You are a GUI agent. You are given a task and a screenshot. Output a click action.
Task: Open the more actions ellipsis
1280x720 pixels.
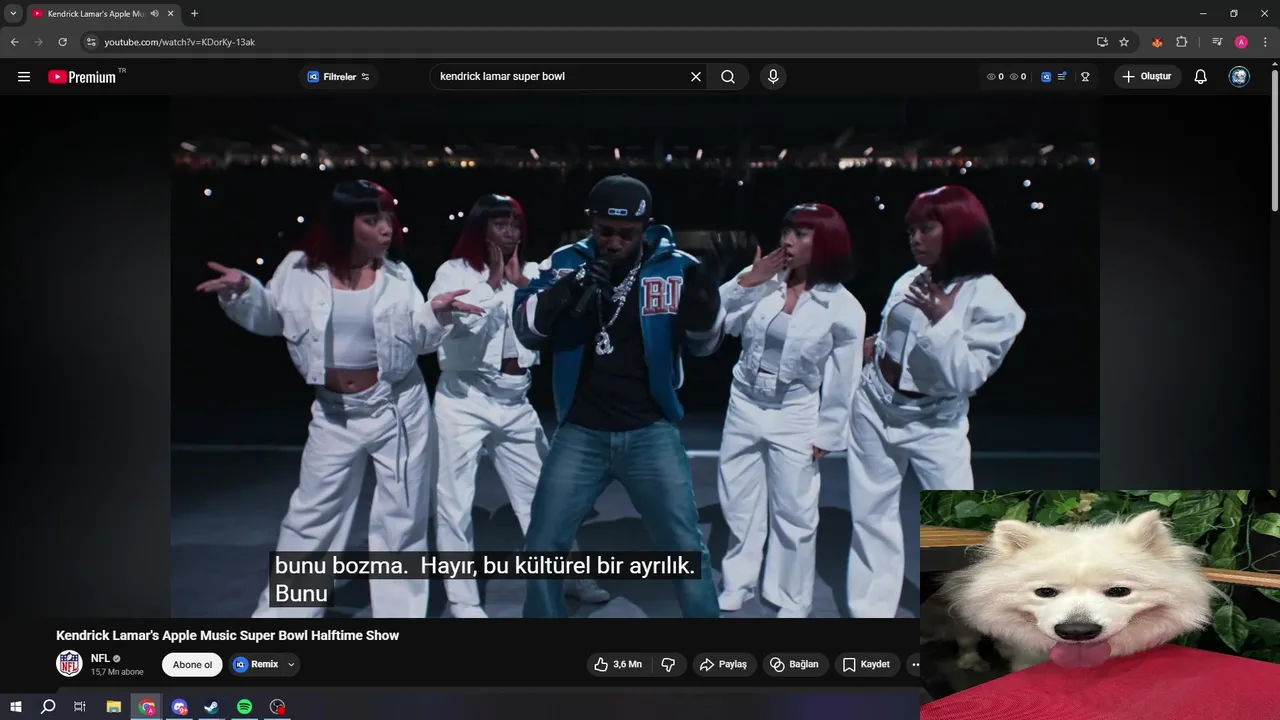[x=914, y=664]
